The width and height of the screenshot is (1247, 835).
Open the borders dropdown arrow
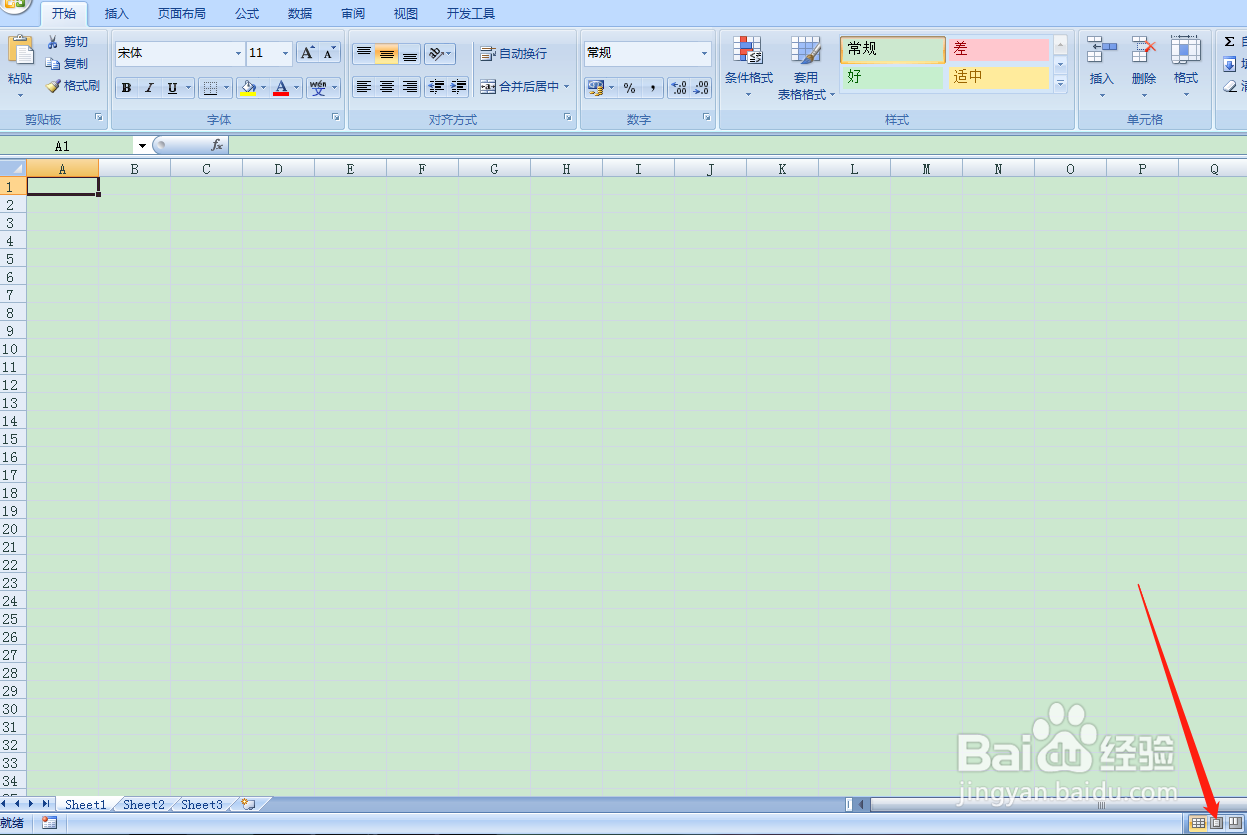tap(227, 88)
